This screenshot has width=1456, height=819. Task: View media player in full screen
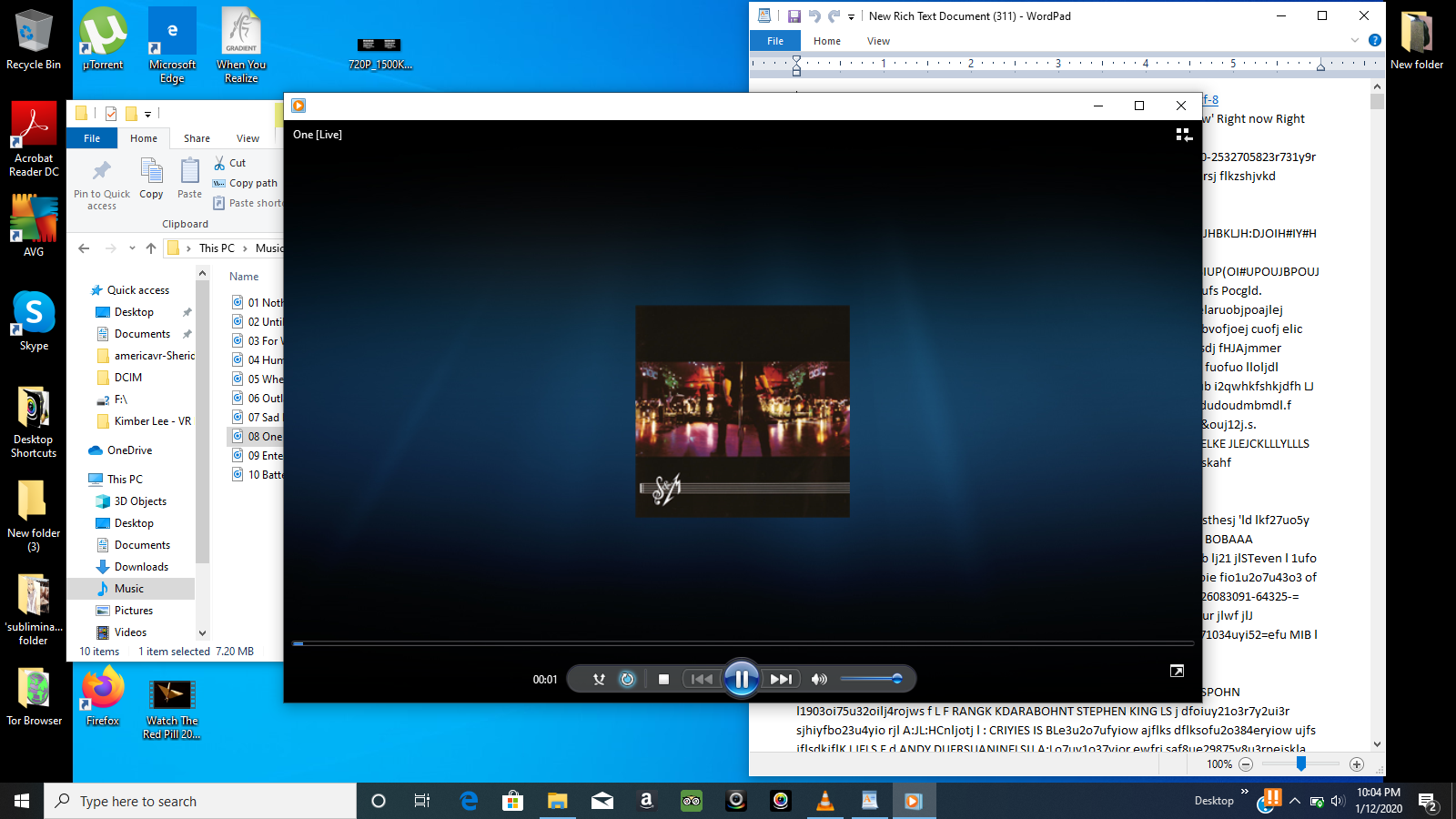(1177, 671)
